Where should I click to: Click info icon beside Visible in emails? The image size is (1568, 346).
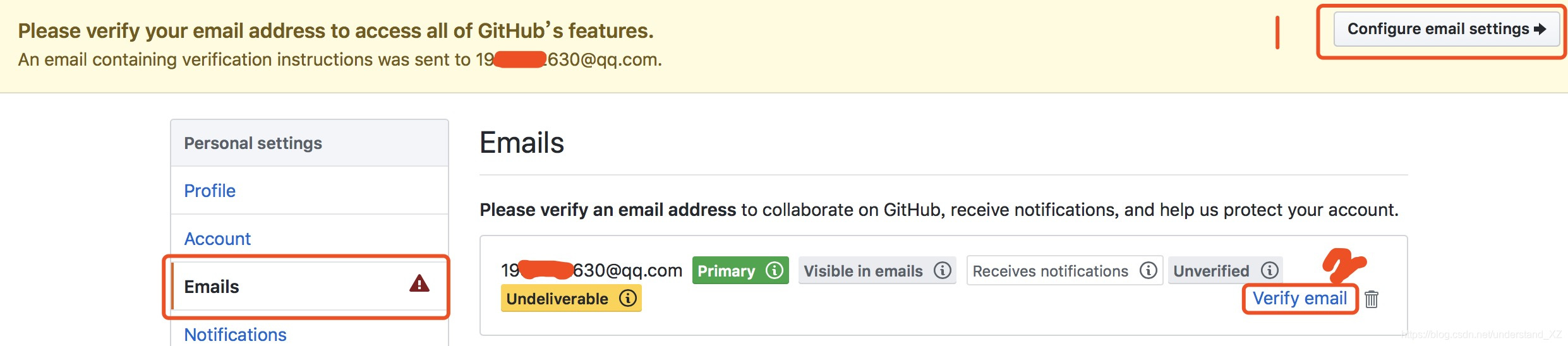click(x=943, y=271)
